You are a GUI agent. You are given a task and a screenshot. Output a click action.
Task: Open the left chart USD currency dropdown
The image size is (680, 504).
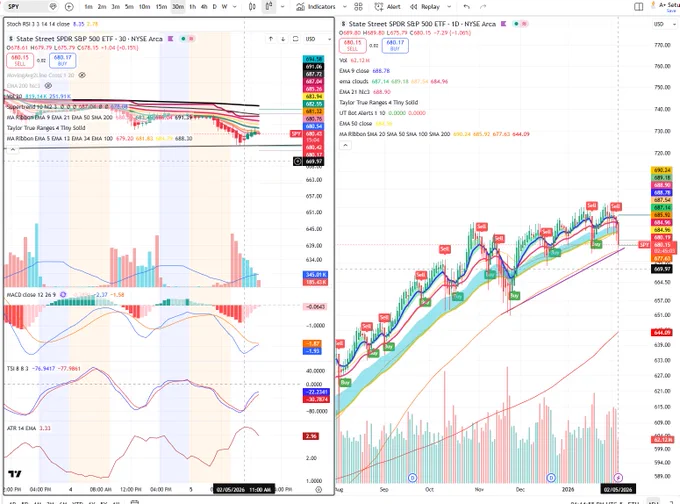pyautogui.click(x=318, y=39)
